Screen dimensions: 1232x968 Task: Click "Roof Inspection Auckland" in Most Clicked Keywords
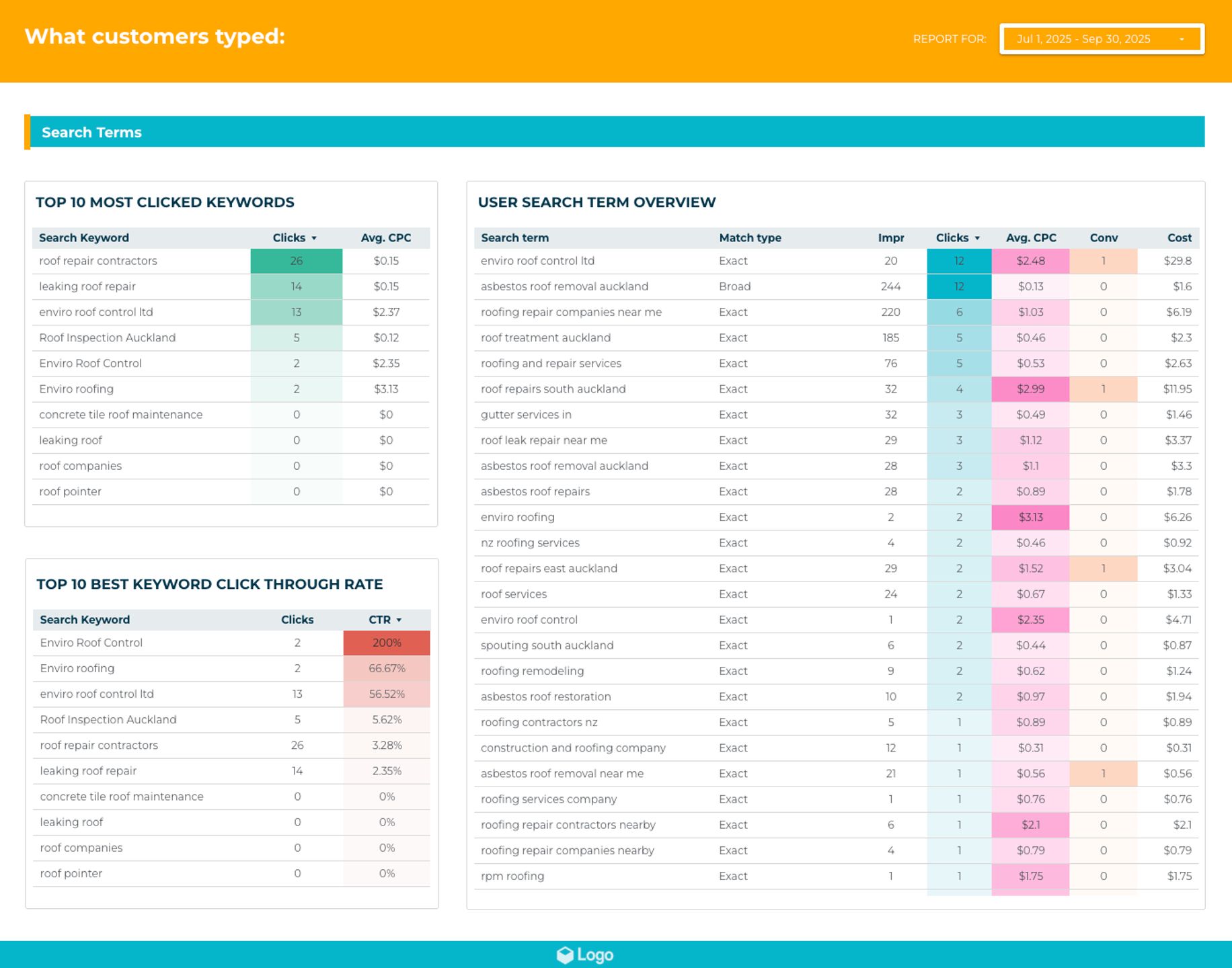pos(107,337)
